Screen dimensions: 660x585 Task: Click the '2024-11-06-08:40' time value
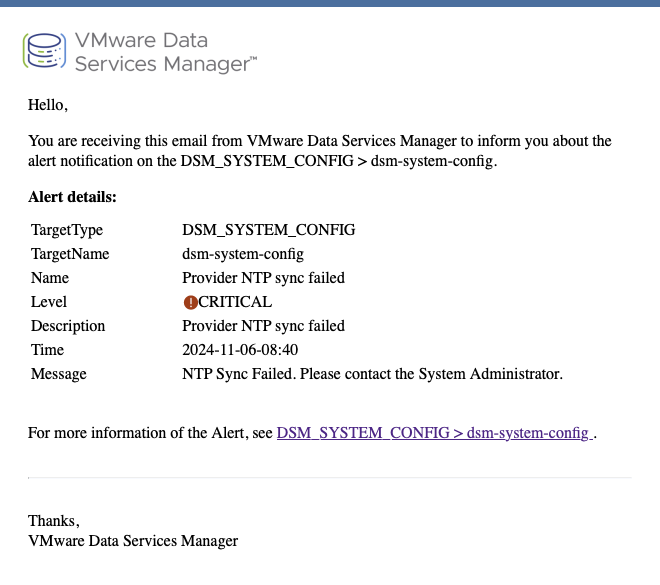[x=240, y=350]
